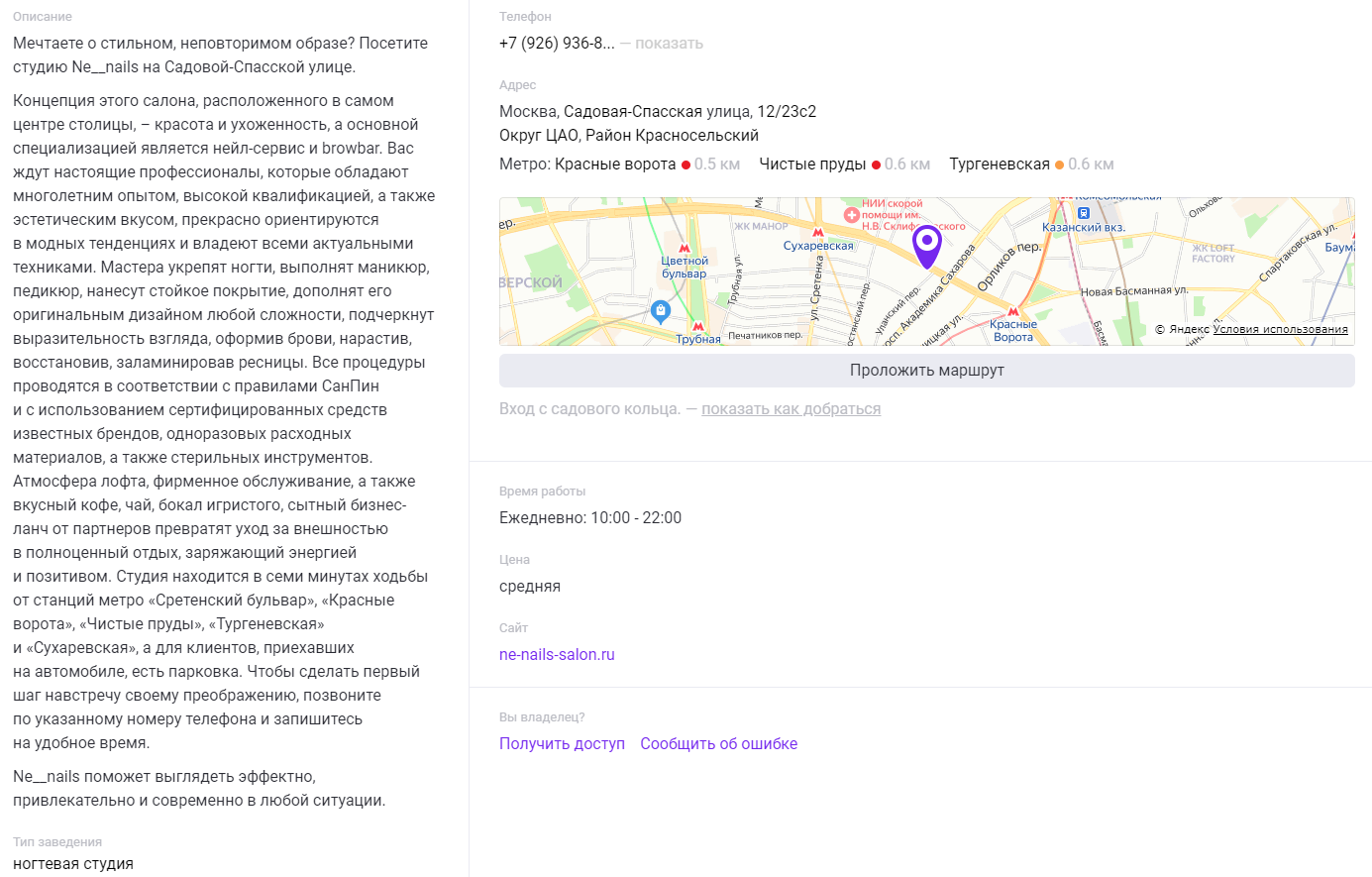Image resolution: width=1372 pixels, height=877 pixels.
Task: Select the Красные Ворота metro icon on map
Action: 1012,311
